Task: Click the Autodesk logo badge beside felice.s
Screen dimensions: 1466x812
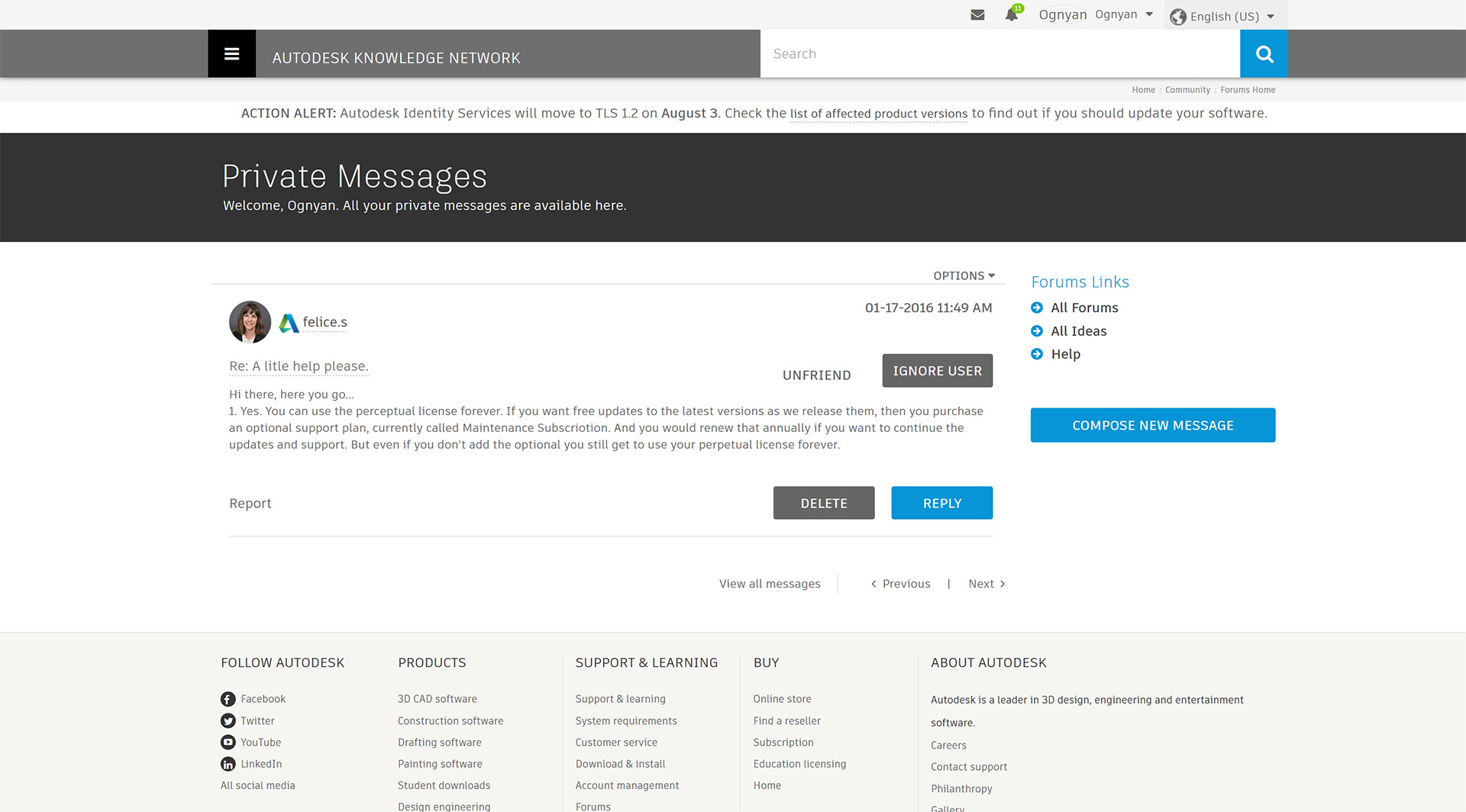Action: (289, 323)
